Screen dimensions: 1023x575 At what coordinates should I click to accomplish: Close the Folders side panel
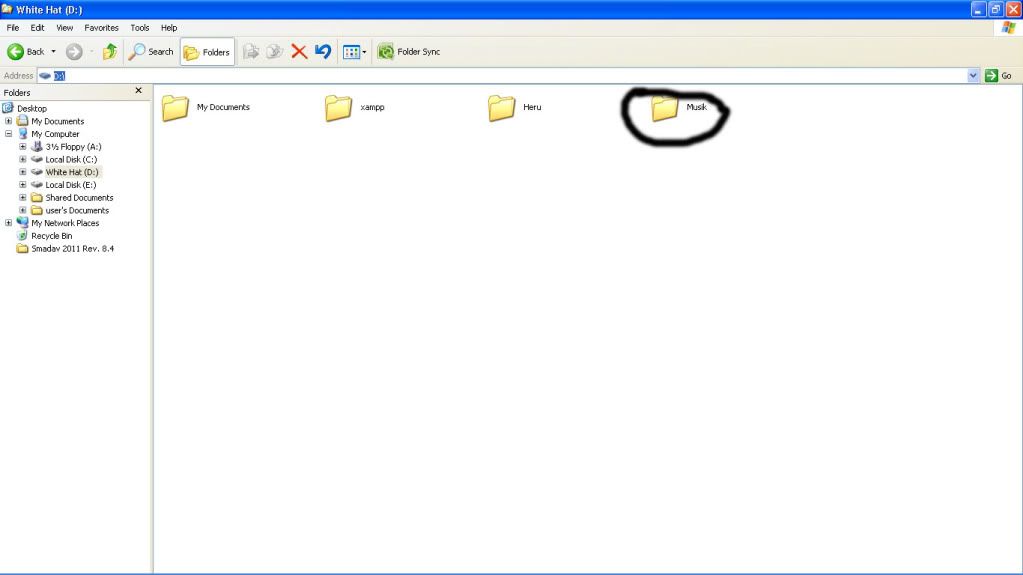pyautogui.click(x=139, y=91)
